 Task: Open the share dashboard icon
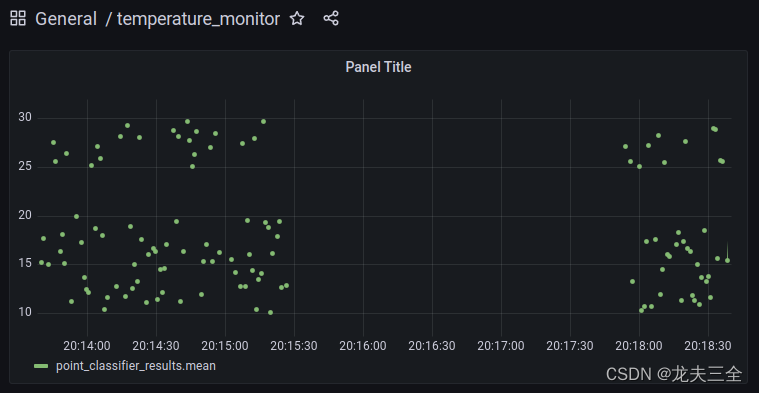(x=331, y=19)
